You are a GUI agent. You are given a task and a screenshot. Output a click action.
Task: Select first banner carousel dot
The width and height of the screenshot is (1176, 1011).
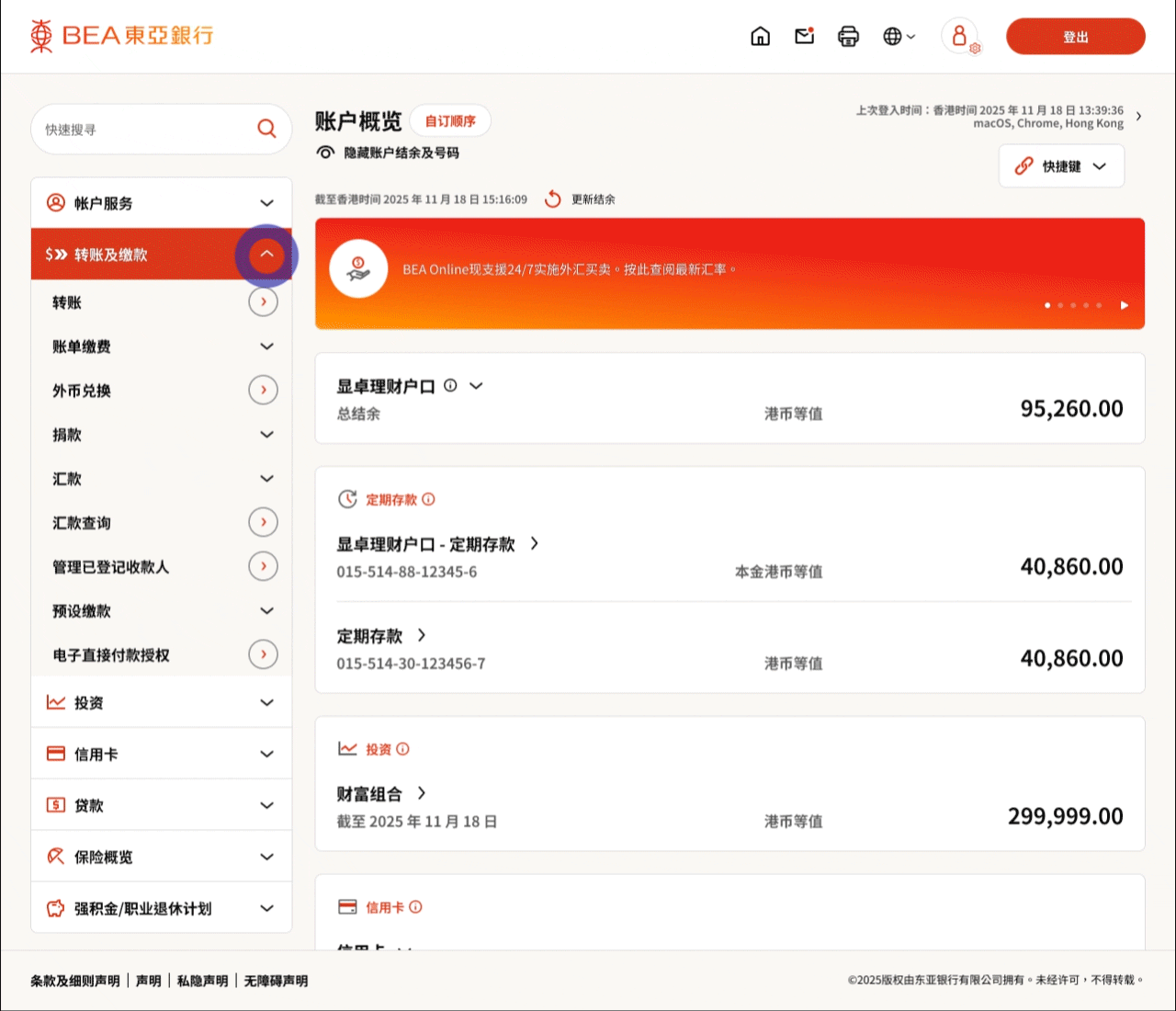[1047, 305]
